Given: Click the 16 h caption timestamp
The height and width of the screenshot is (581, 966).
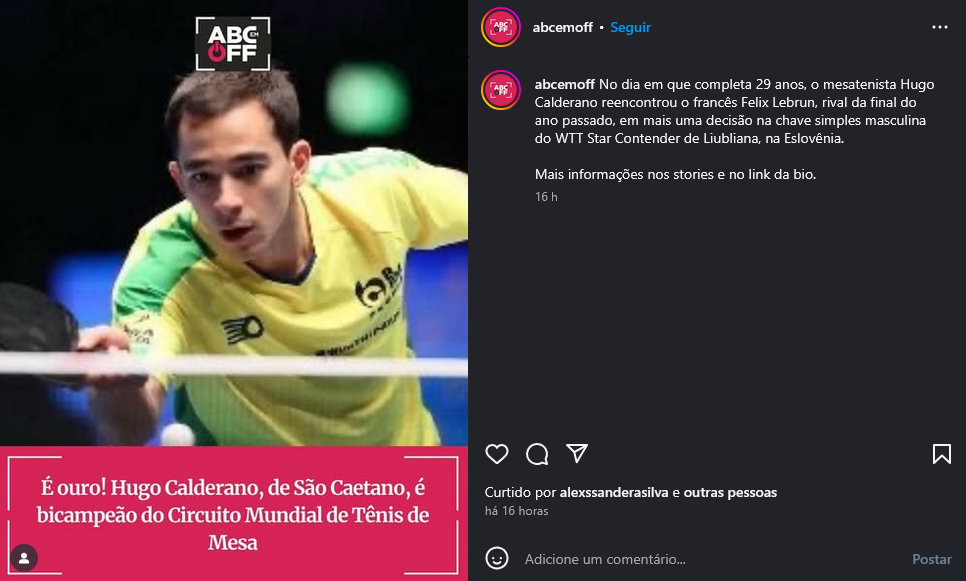Looking at the screenshot, I should click(x=546, y=197).
